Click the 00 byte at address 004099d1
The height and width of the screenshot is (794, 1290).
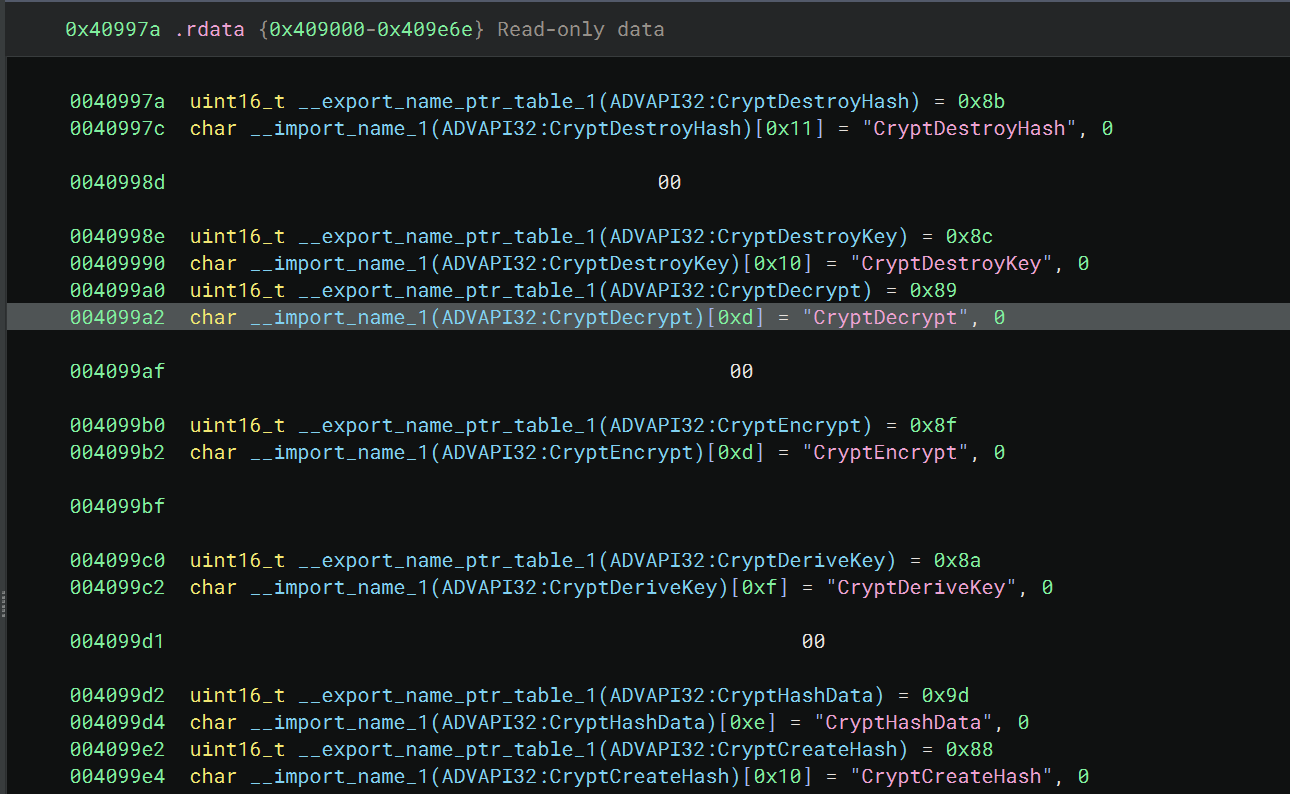click(x=813, y=641)
